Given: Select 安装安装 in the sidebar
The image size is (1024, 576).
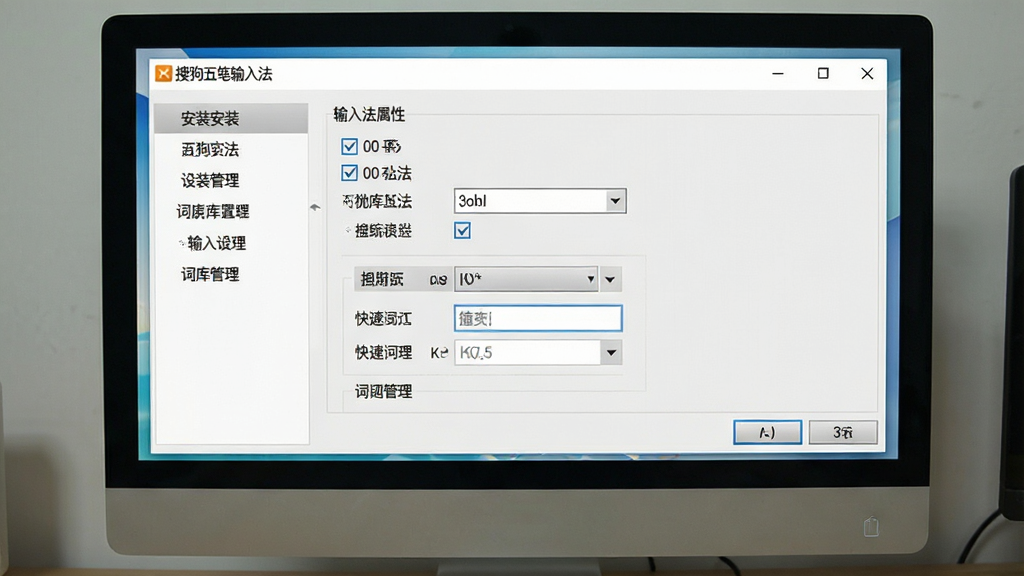Looking at the screenshot, I should click(231, 119).
